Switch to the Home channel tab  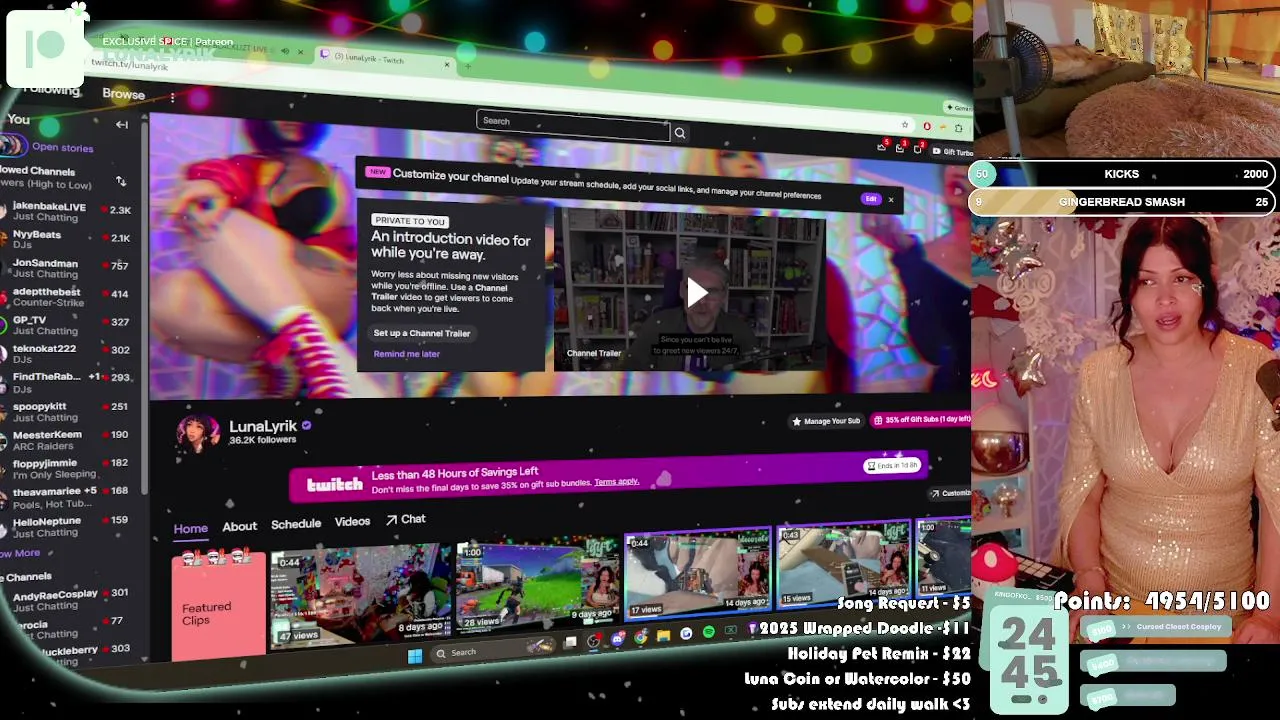point(190,528)
